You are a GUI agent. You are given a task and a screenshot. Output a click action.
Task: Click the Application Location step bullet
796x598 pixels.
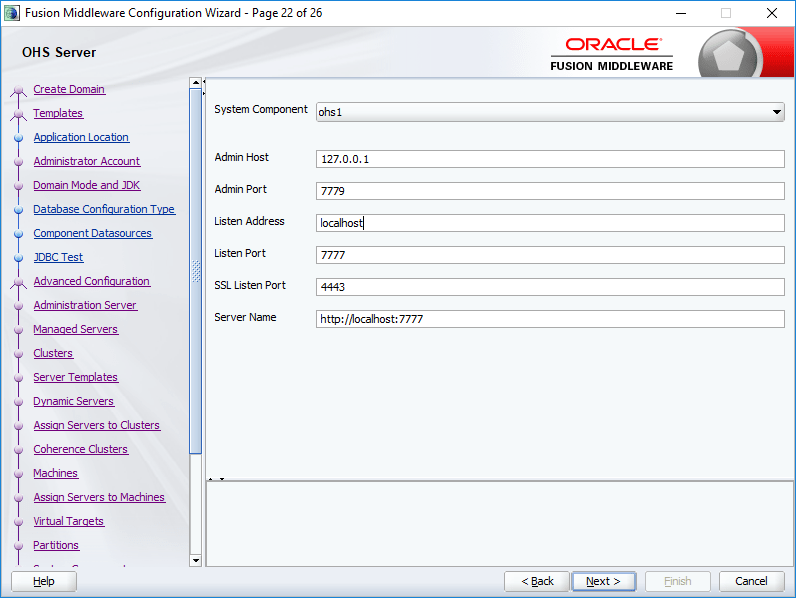point(19,138)
